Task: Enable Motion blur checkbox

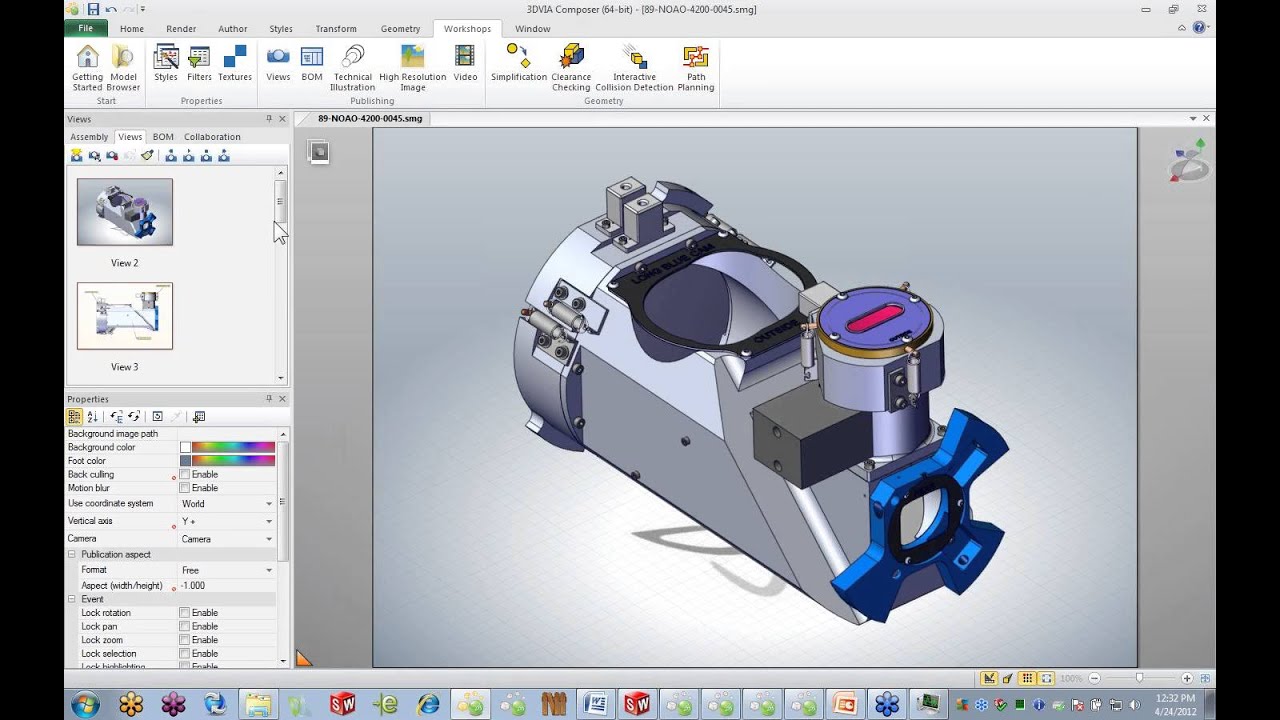Action: pyautogui.click(x=185, y=488)
